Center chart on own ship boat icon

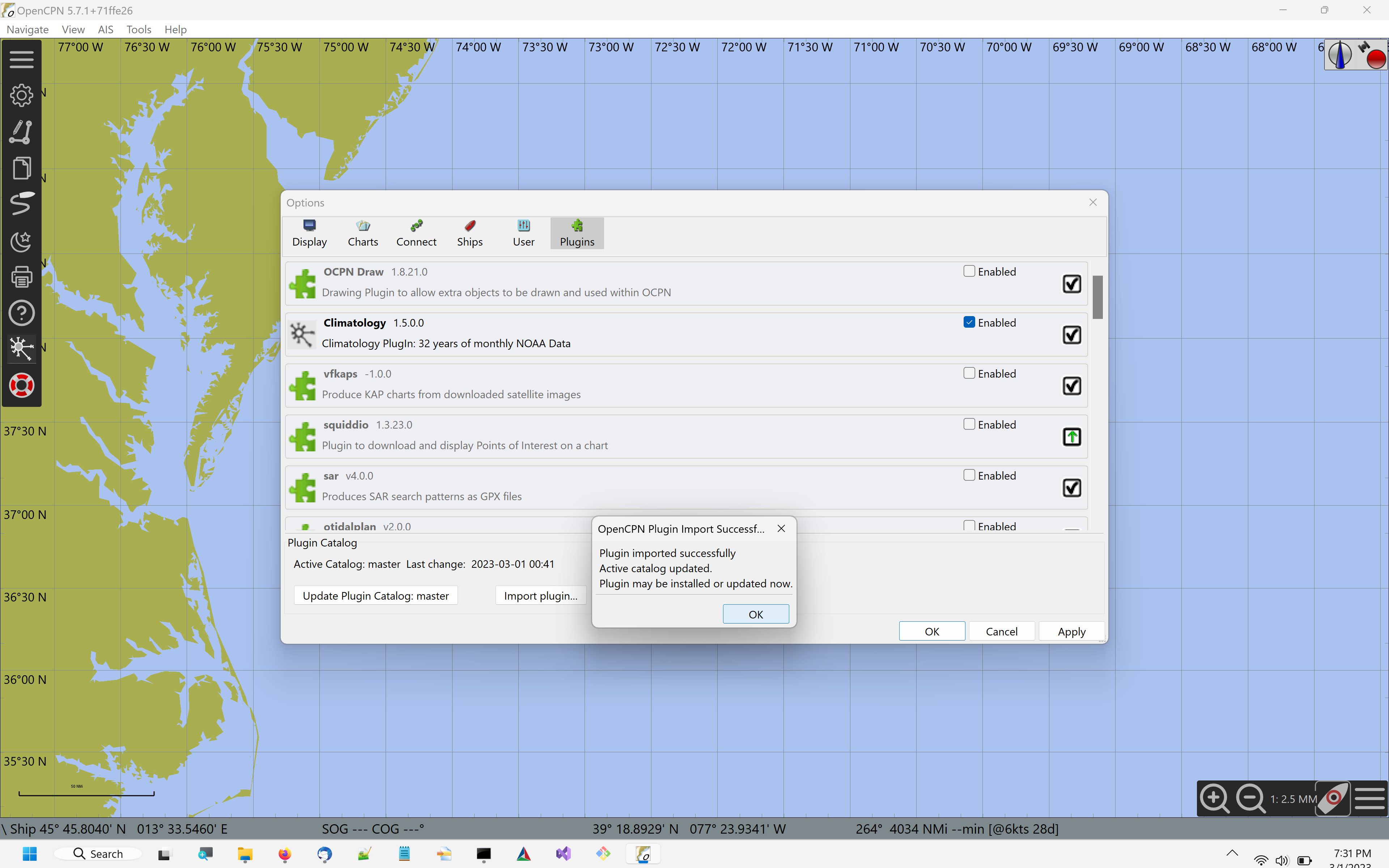click(1333, 798)
